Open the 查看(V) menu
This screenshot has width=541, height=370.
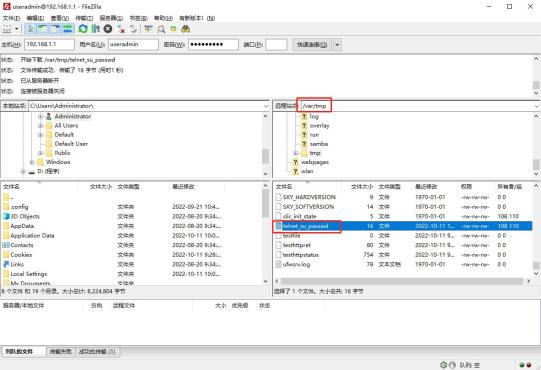60,18
